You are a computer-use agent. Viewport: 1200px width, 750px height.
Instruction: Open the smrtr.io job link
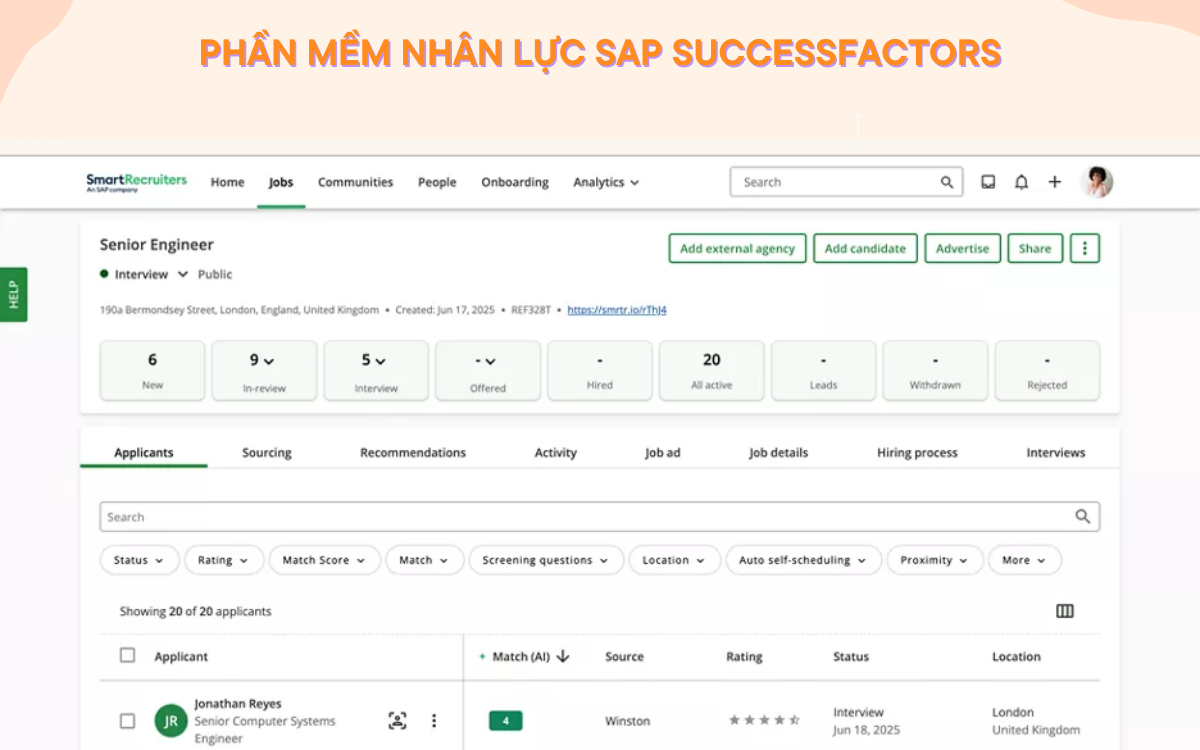pyautogui.click(x=617, y=310)
